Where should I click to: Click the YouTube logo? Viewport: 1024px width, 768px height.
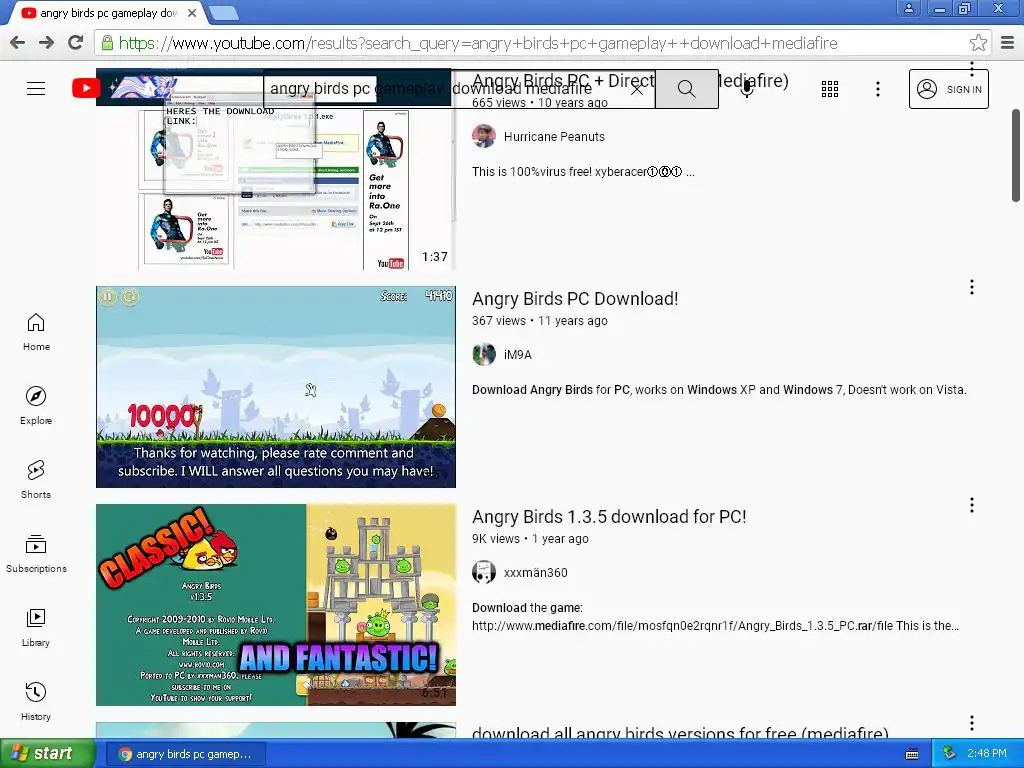coord(86,88)
